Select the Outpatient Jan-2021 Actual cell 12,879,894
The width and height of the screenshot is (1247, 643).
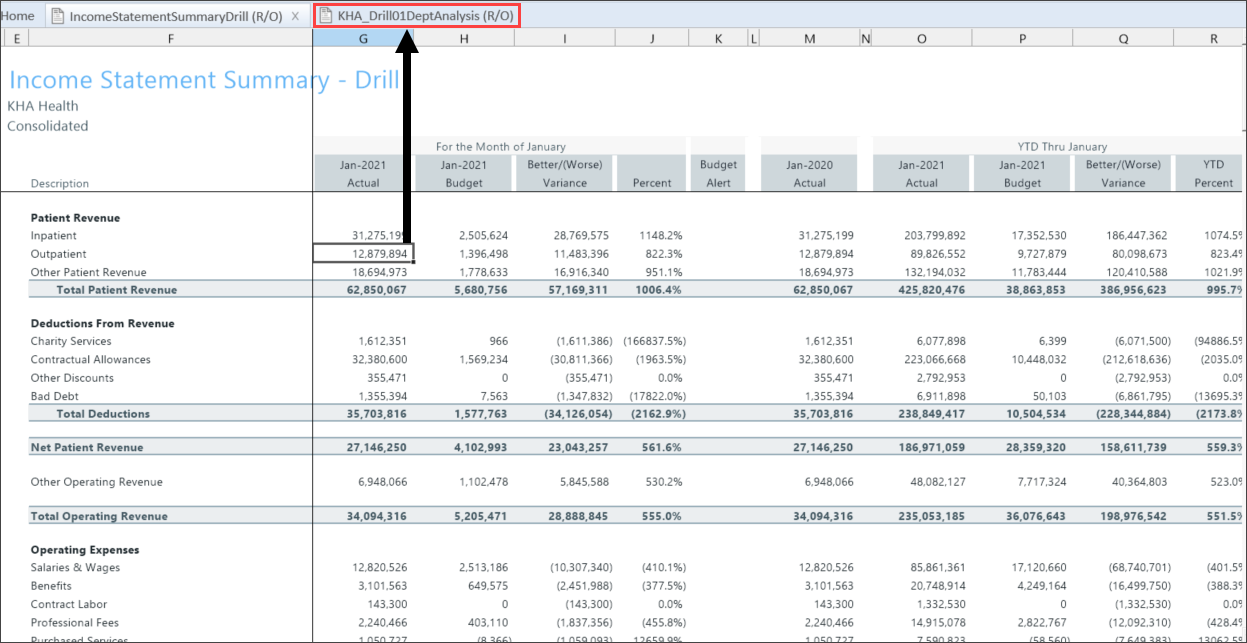coord(363,254)
